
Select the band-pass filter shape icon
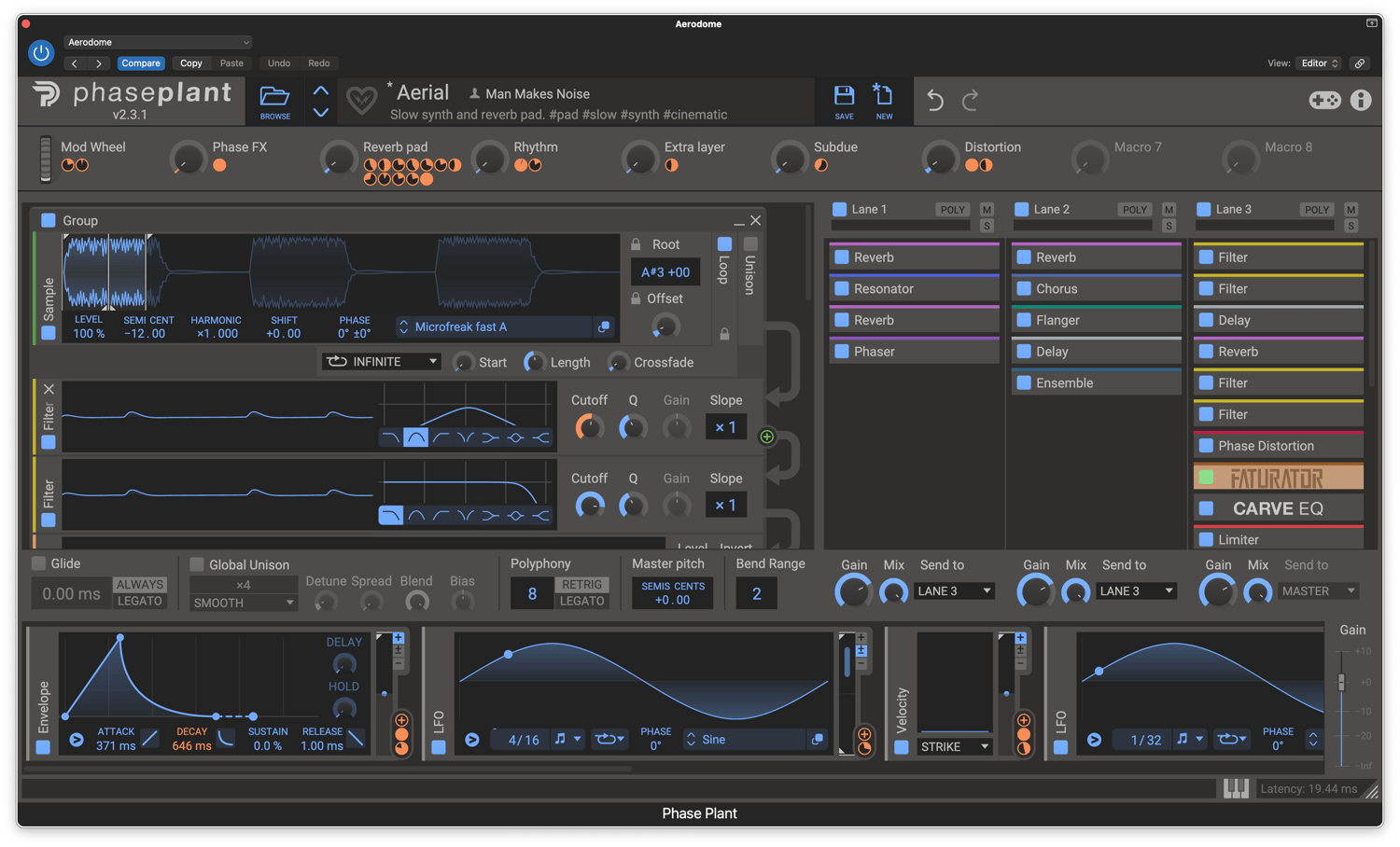tap(415, 437)
